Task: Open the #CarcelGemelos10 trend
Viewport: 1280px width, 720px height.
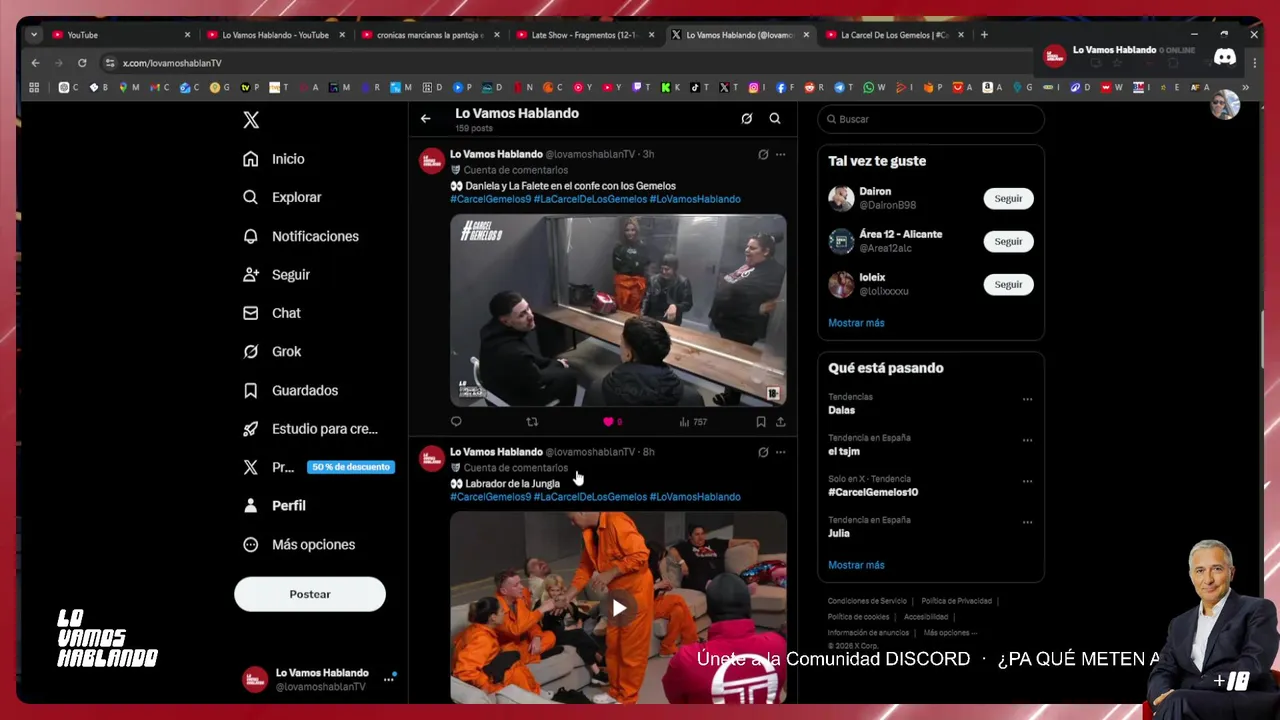Action: coord(873,492)
